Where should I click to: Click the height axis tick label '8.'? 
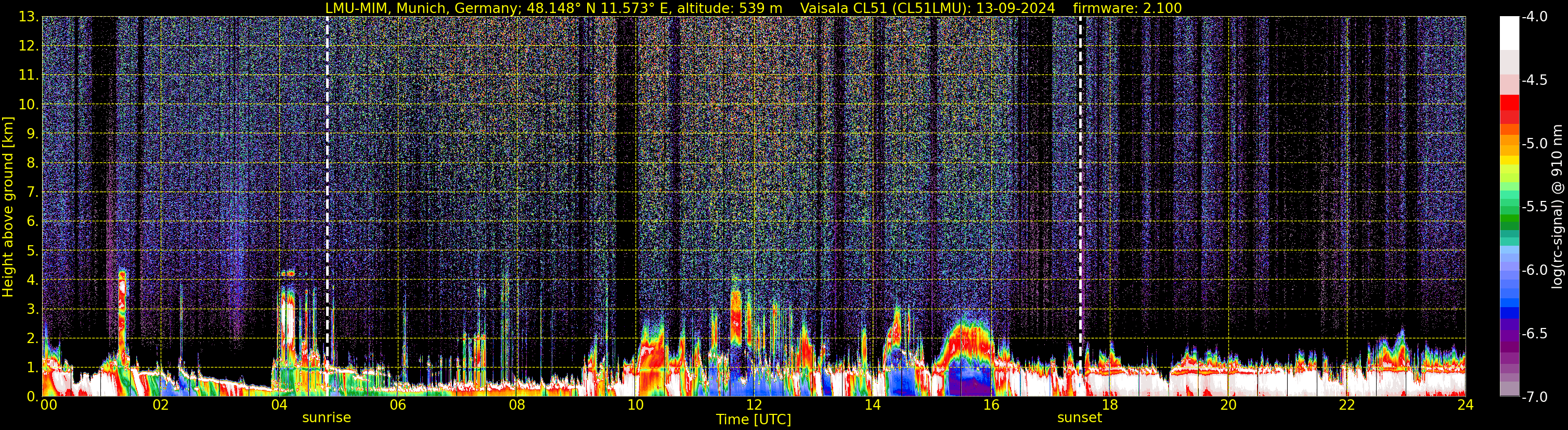(32, 162)
